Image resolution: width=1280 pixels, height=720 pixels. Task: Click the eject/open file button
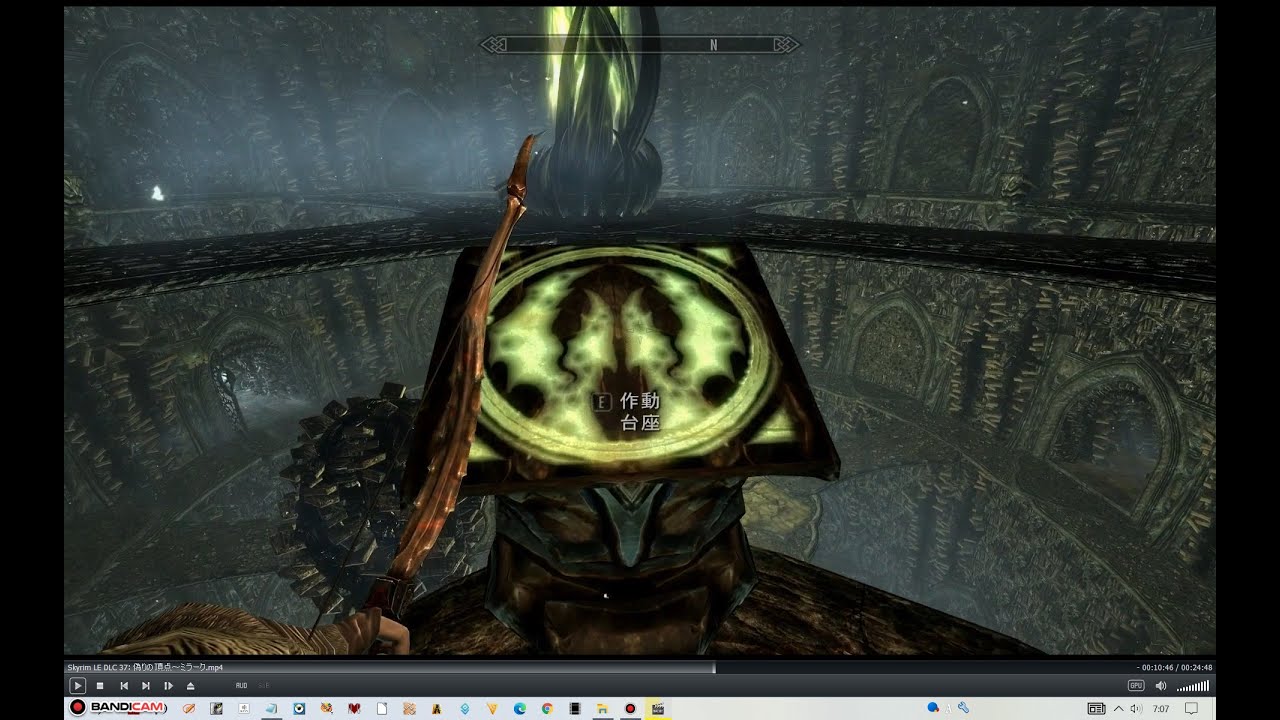click(x=191, y=685)
